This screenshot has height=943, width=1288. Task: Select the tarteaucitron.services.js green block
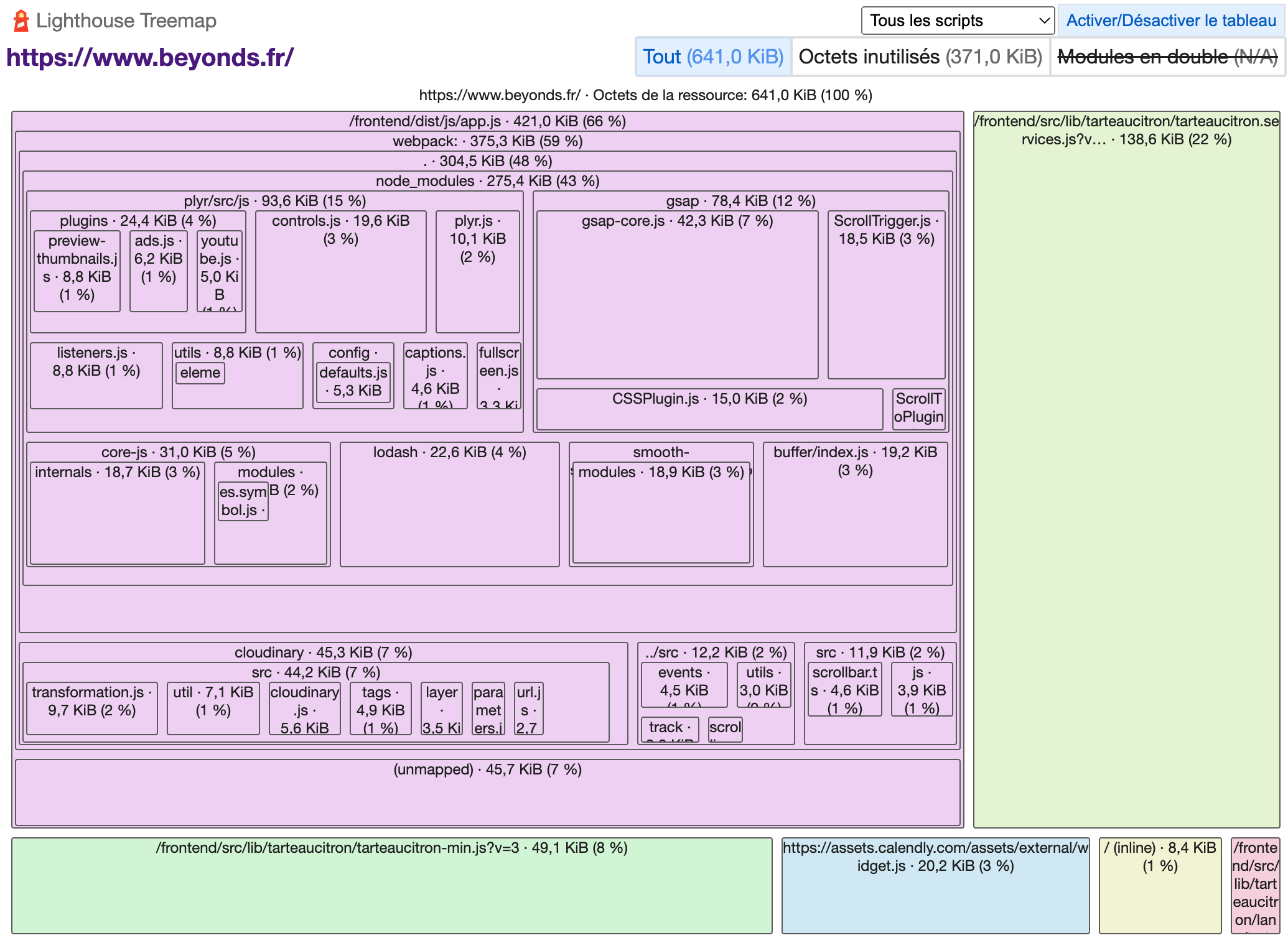point(1125,467)
